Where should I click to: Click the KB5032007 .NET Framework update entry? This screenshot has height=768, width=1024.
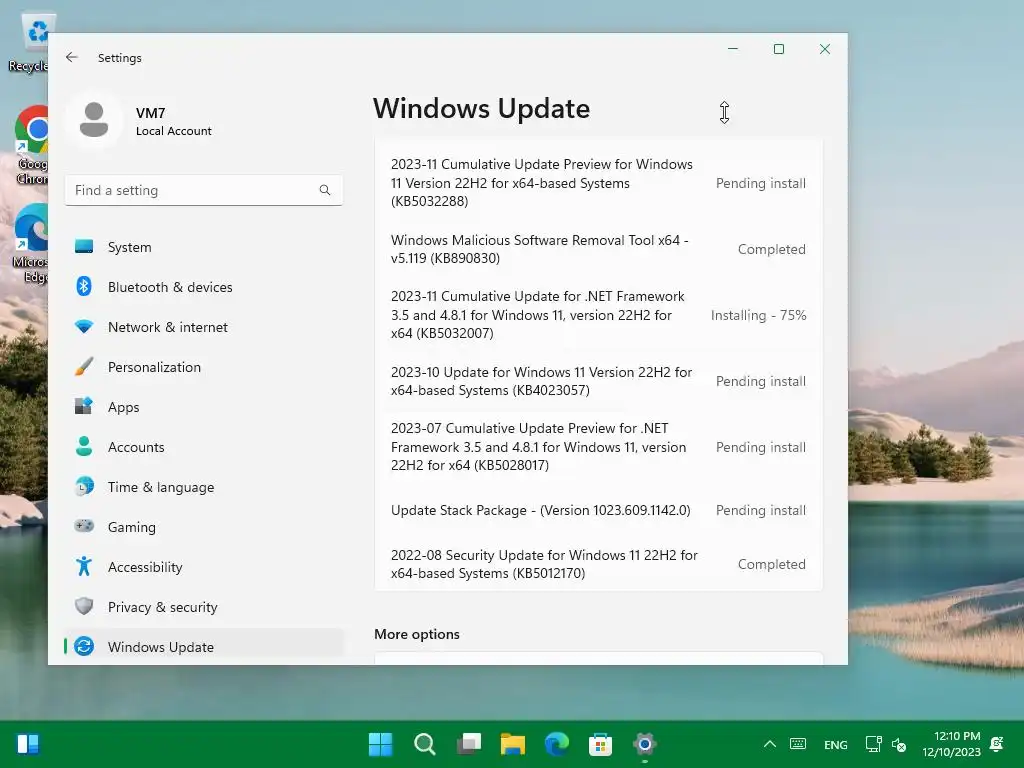599,315
